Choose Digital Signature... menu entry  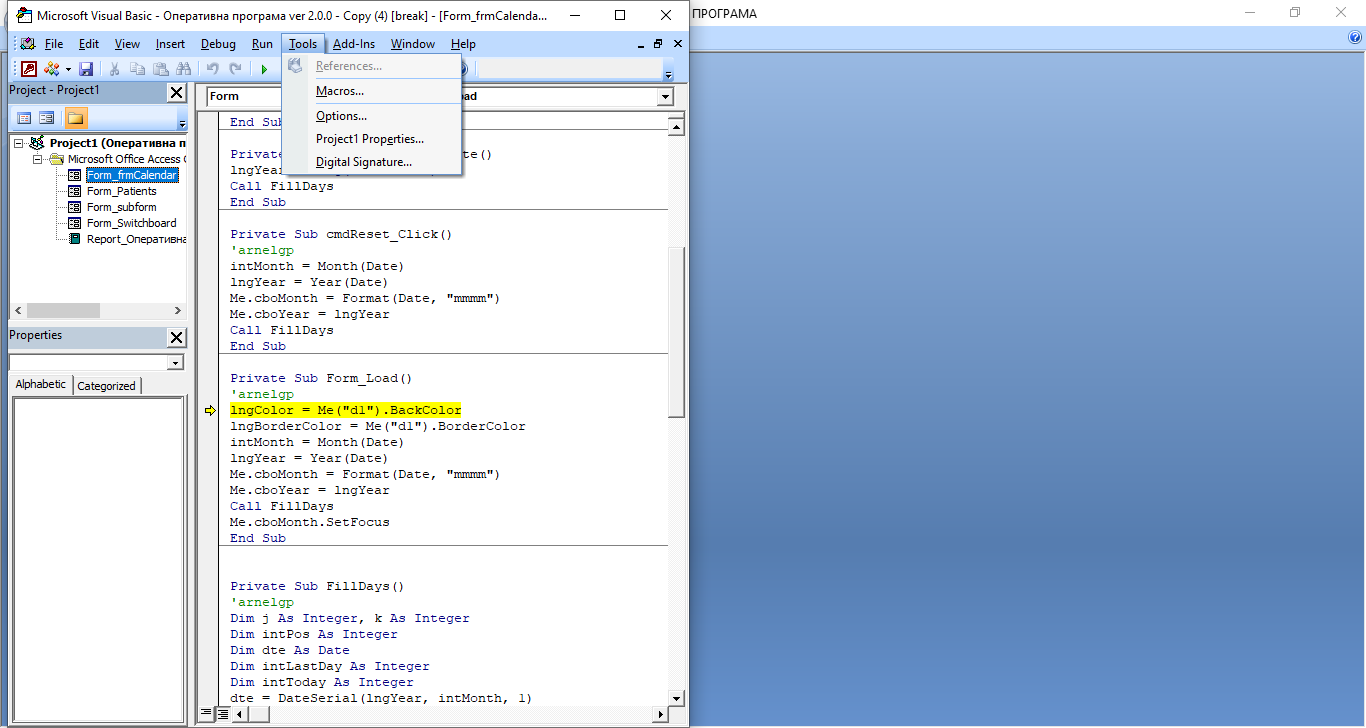pyautogui.click(x=372, y=162)
